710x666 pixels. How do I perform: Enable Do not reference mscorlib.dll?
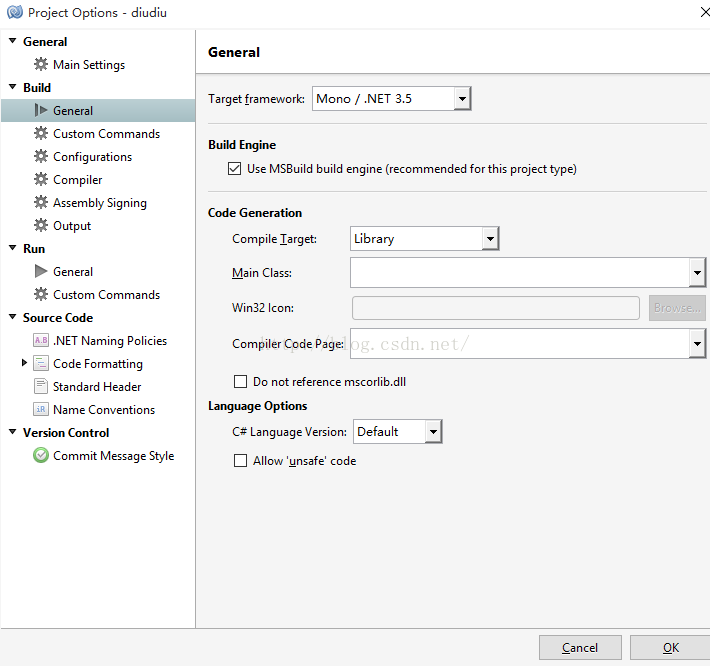(240, 382)
